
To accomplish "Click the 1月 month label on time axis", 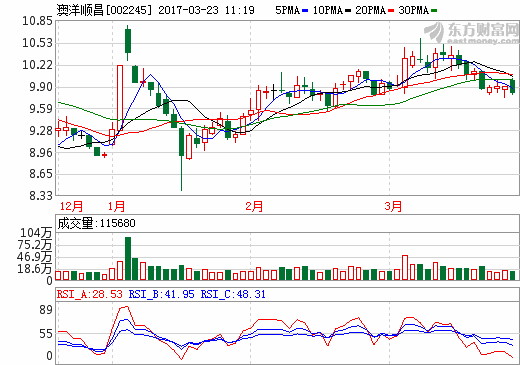I will click(x=116, y=206).
